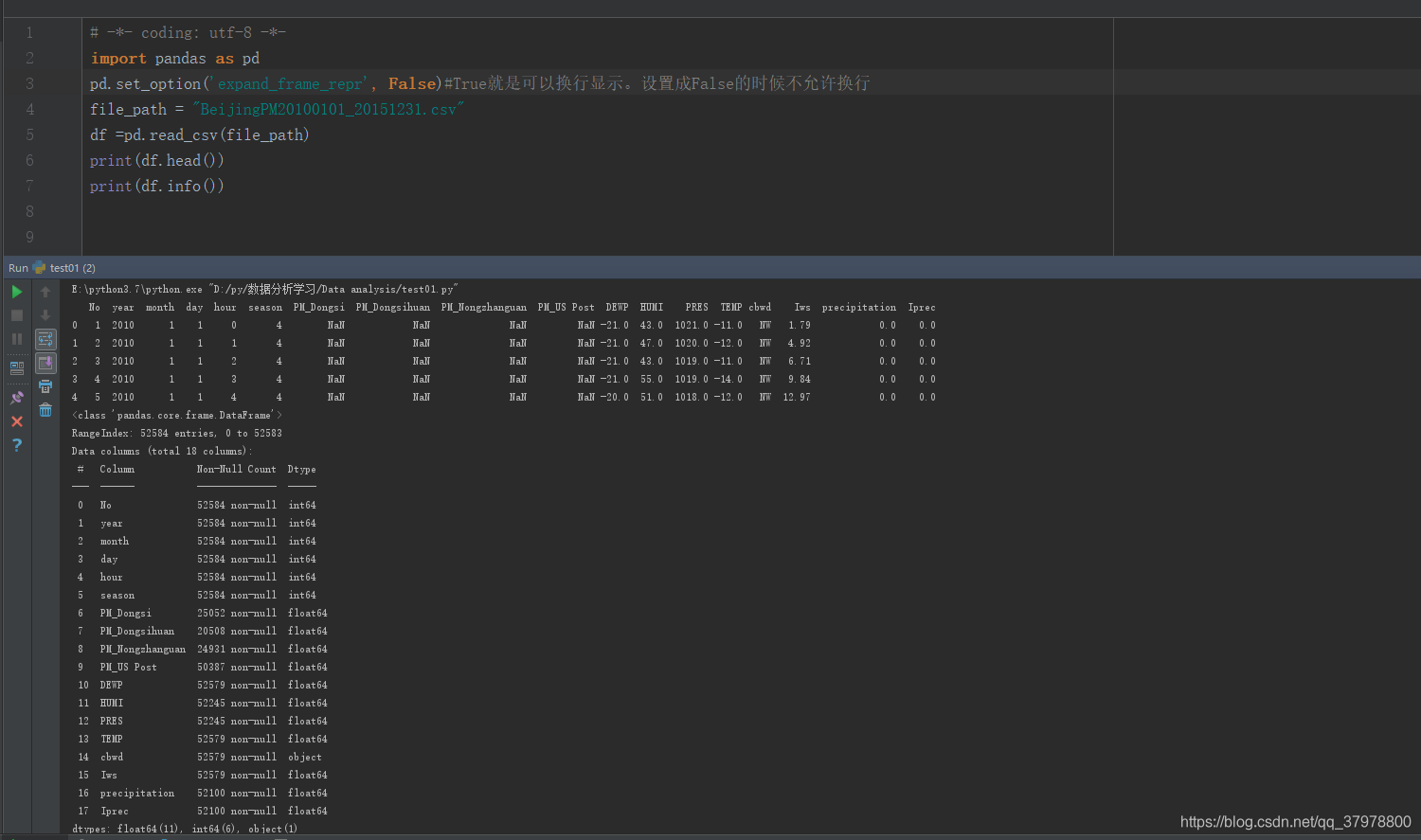This screenshot has width=1421, height=840.
Task: Pin the Run tab with the pushpin icon
Action: tap(17, 398)
